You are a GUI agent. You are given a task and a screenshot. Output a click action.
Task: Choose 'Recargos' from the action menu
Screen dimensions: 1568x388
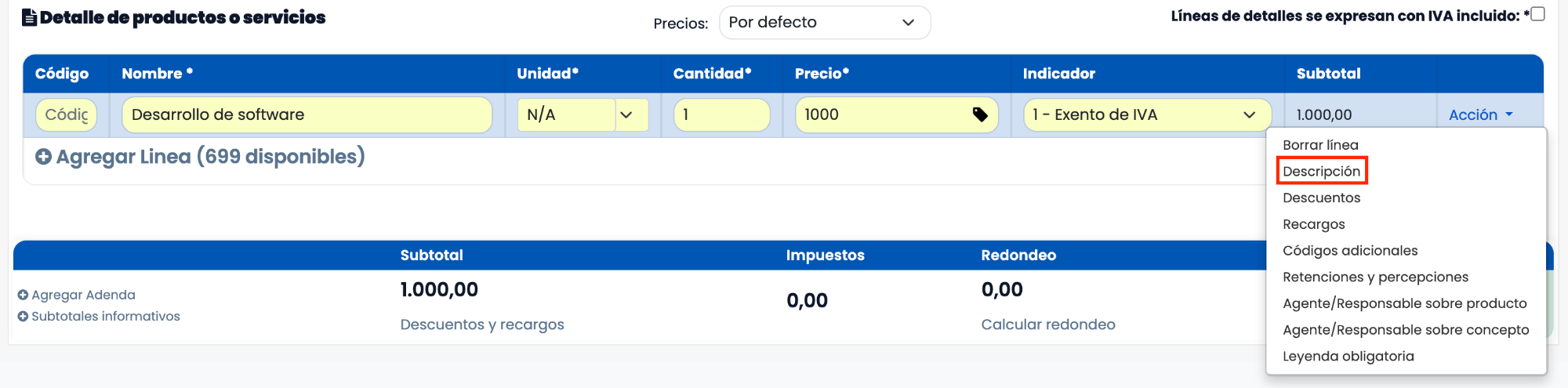pos(1313,224)
